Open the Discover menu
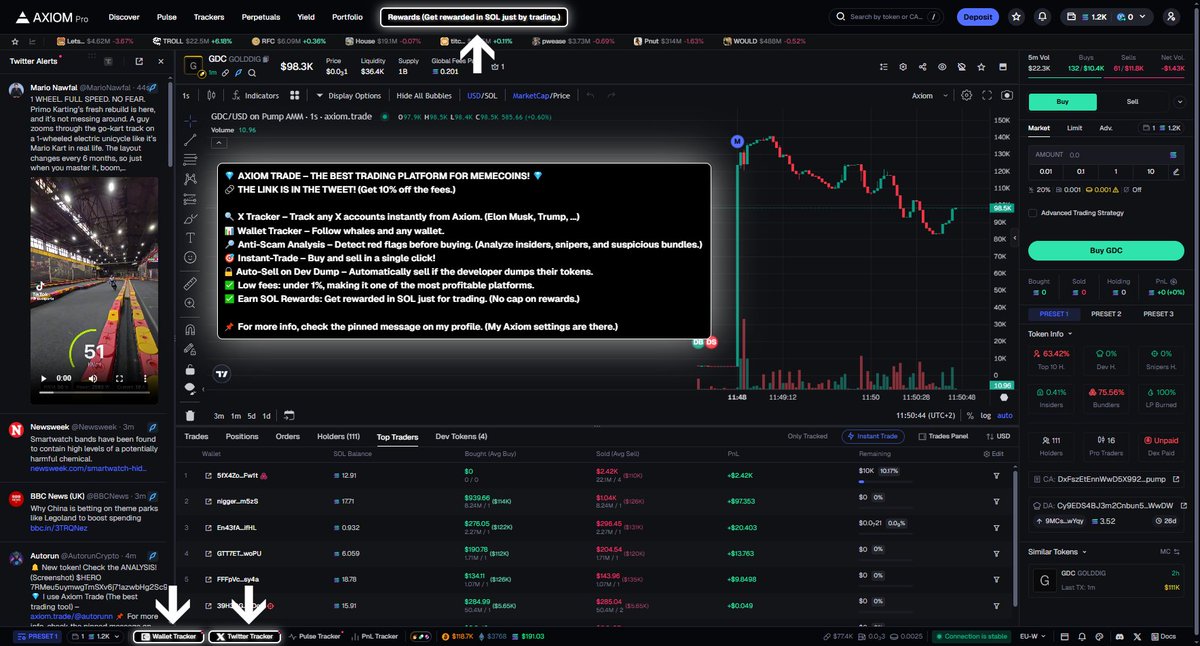 [124, 17]
